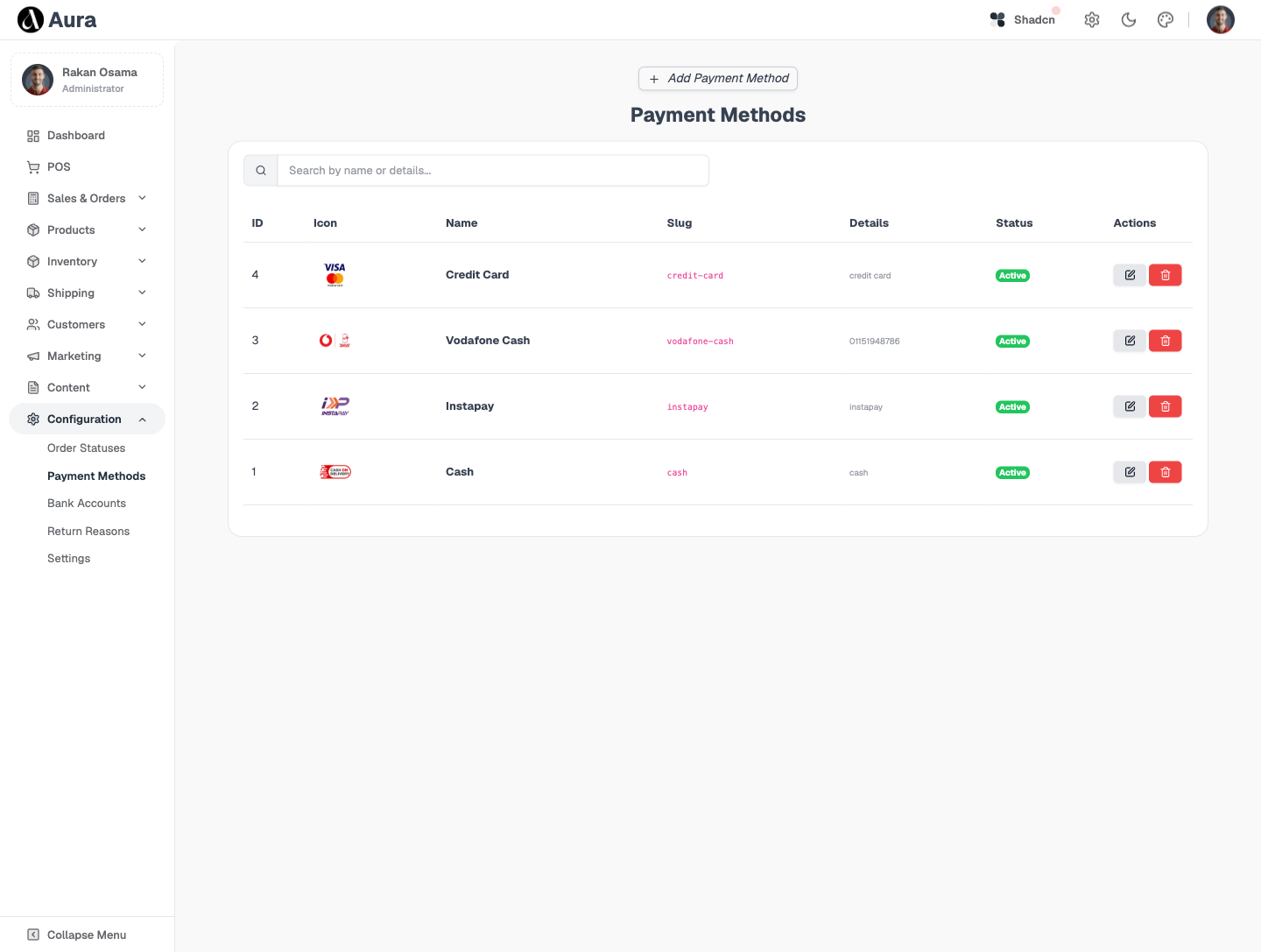Click the credit-card slug text

click(695, 276)
